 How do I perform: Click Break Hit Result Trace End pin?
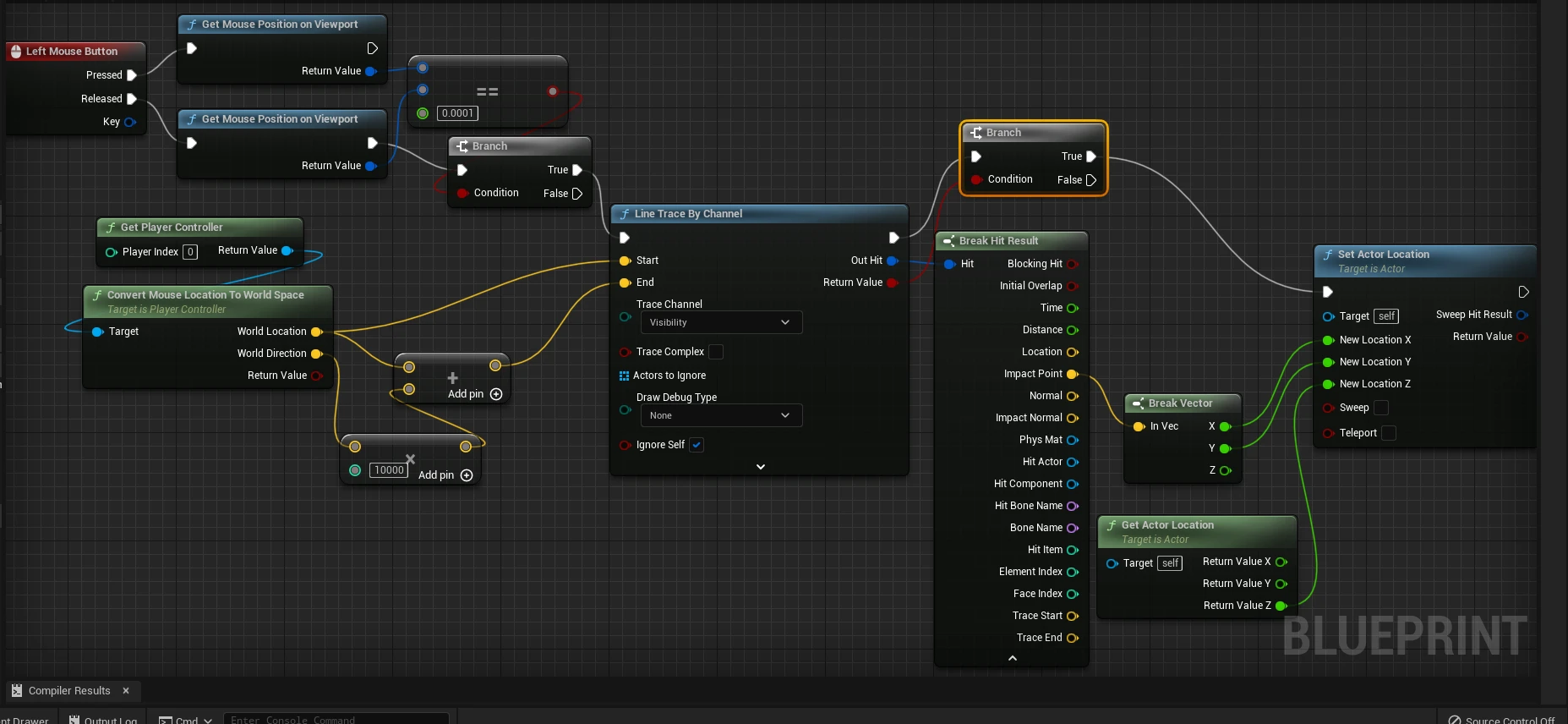[1073, 638]
